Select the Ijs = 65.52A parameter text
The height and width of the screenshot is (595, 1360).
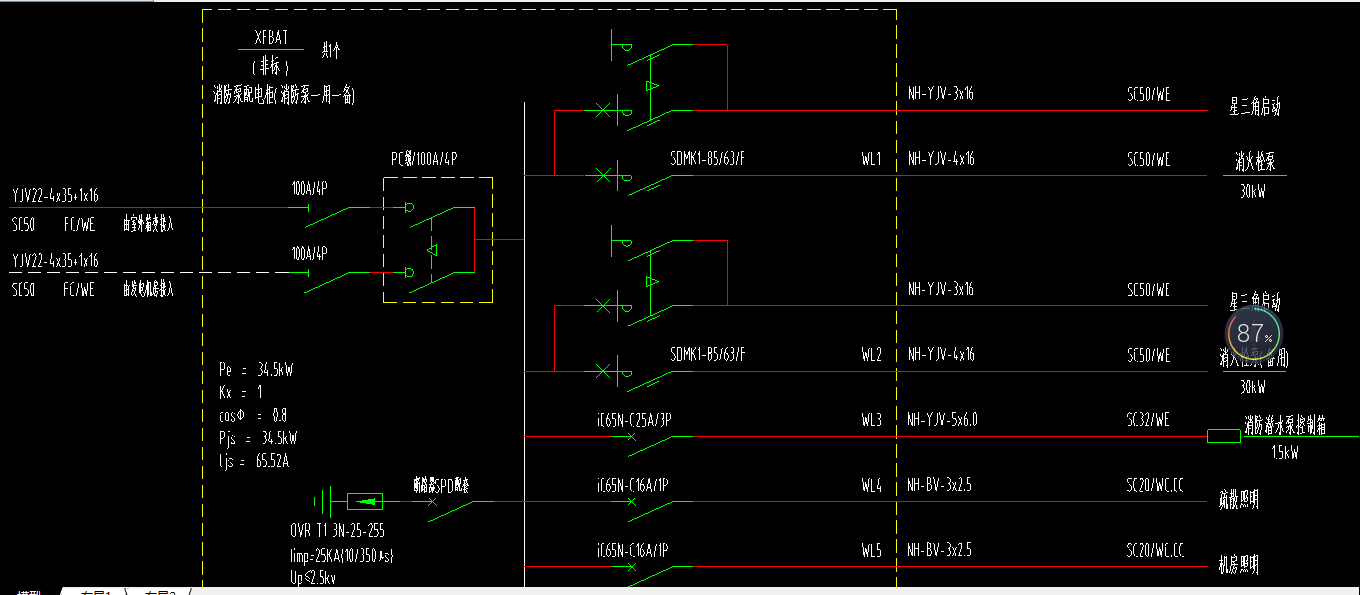pyautogui.click(x=253, y=461)
